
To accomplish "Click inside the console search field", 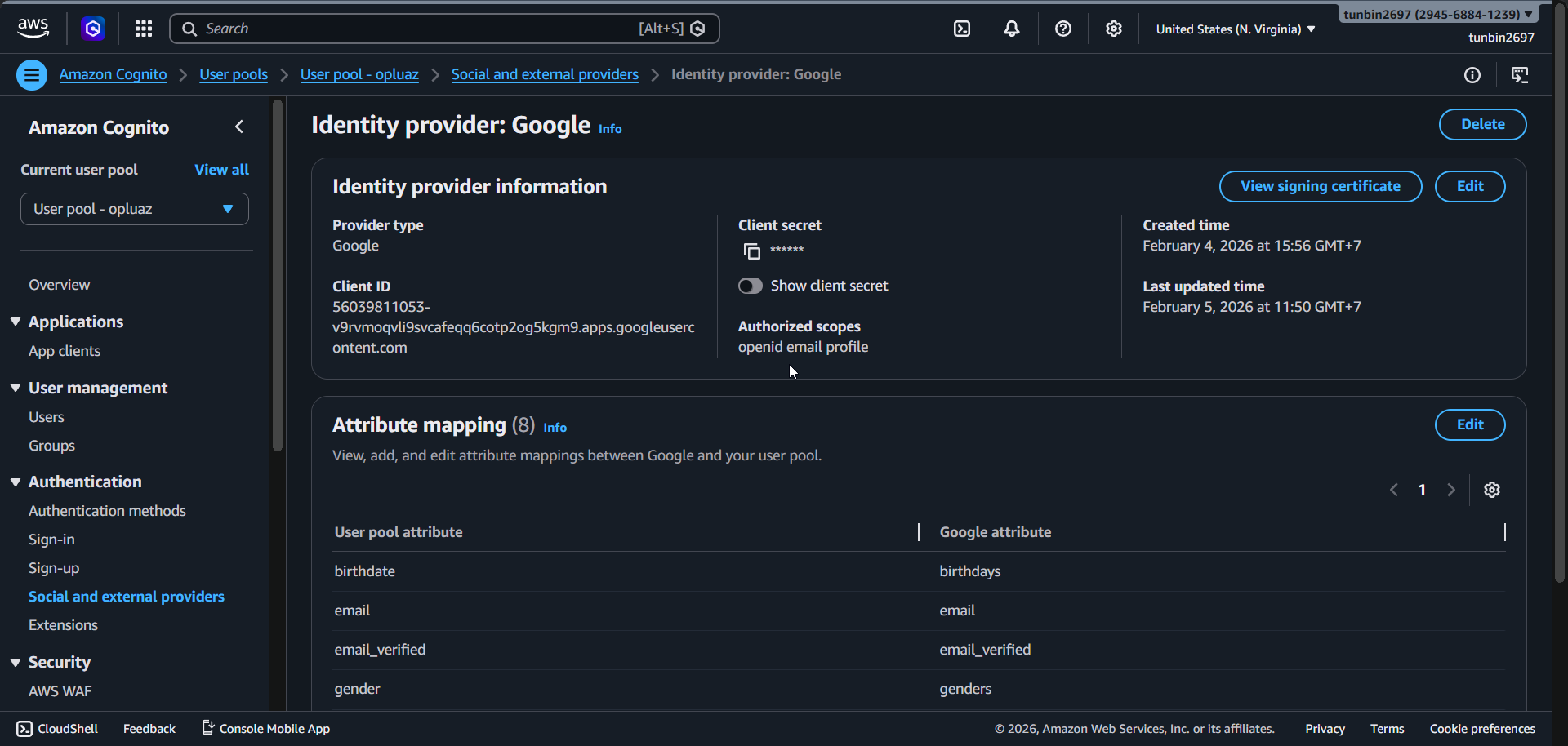I will click(408, 28).
